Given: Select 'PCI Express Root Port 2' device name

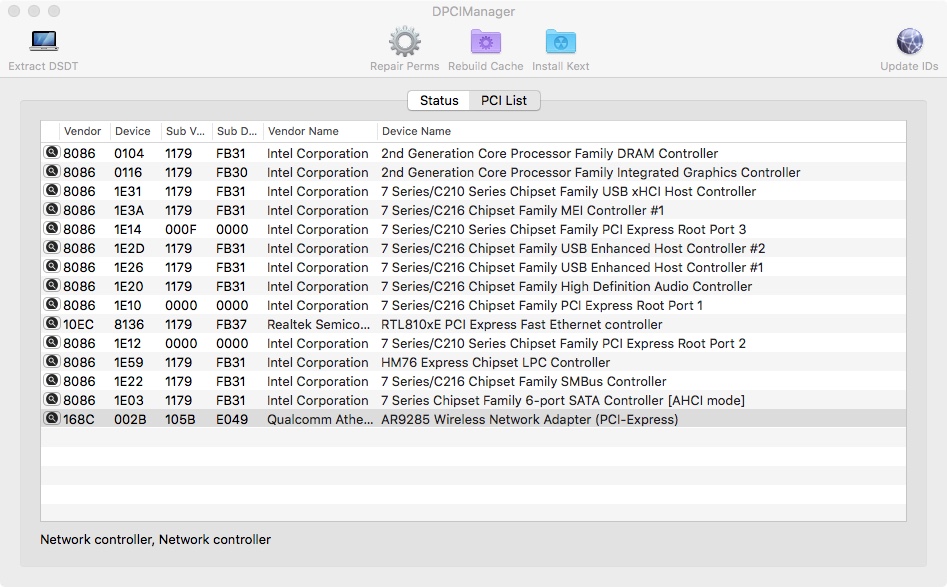Looking at the screenshot, I should click(x=563, y=344).
